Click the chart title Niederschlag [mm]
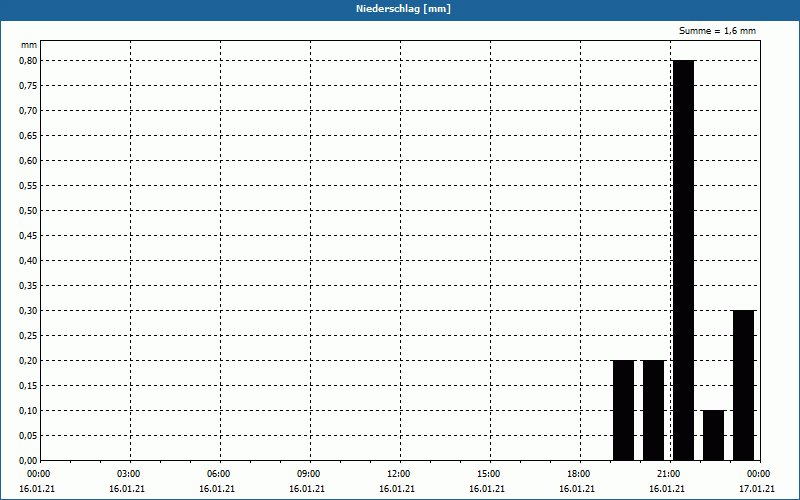 (403, 9)
